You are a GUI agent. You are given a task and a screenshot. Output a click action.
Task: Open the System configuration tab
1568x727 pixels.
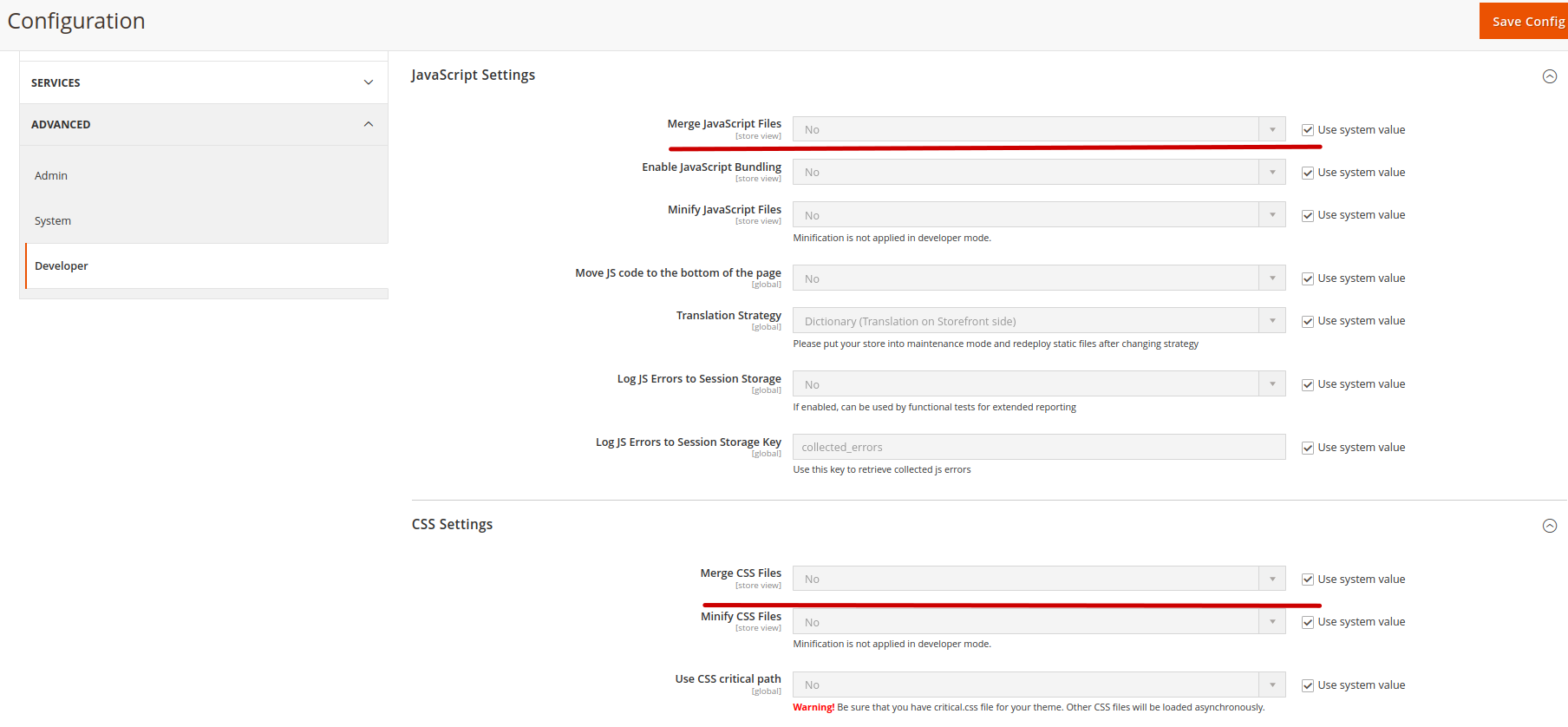point(53,220)
